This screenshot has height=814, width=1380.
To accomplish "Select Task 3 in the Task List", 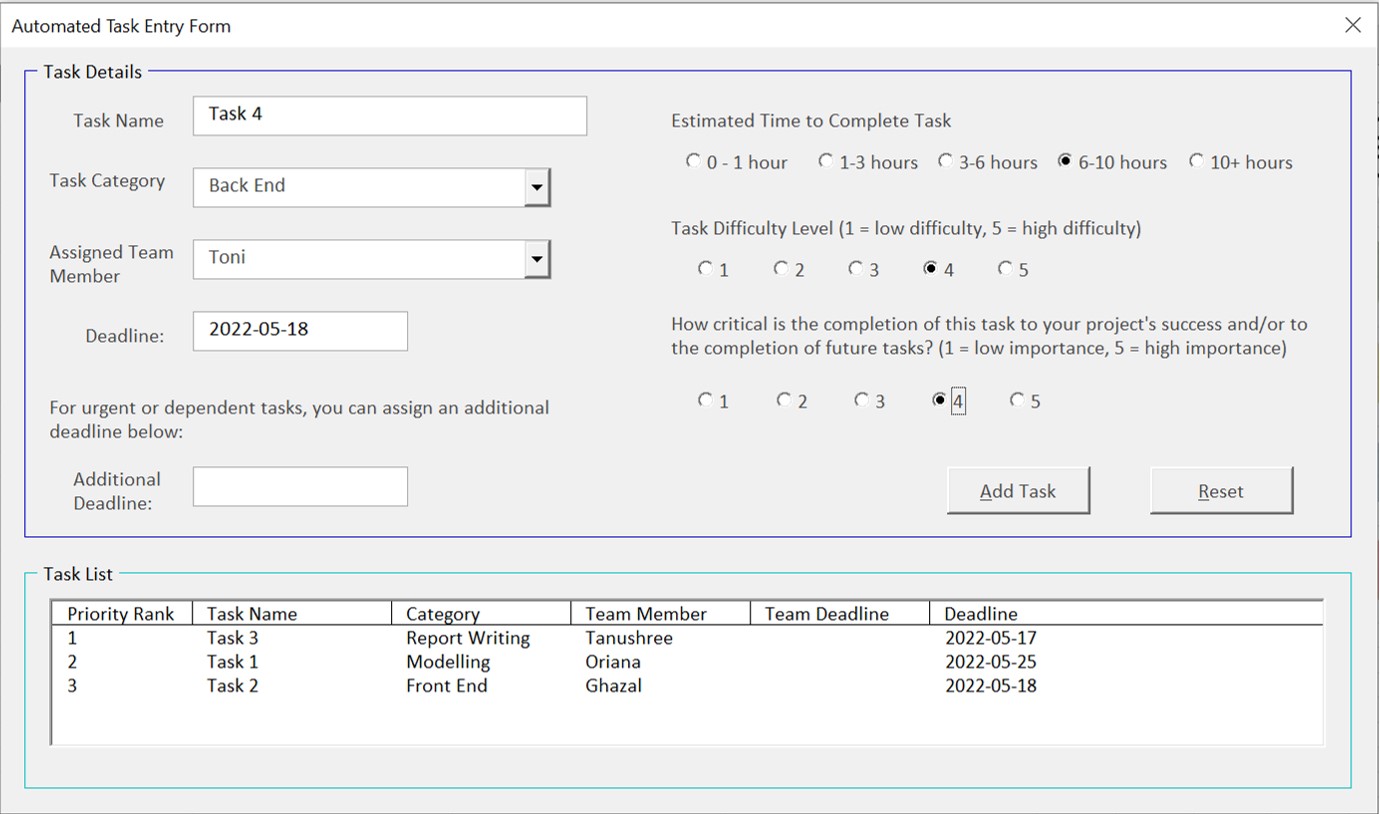I will [x=234, y=637].
